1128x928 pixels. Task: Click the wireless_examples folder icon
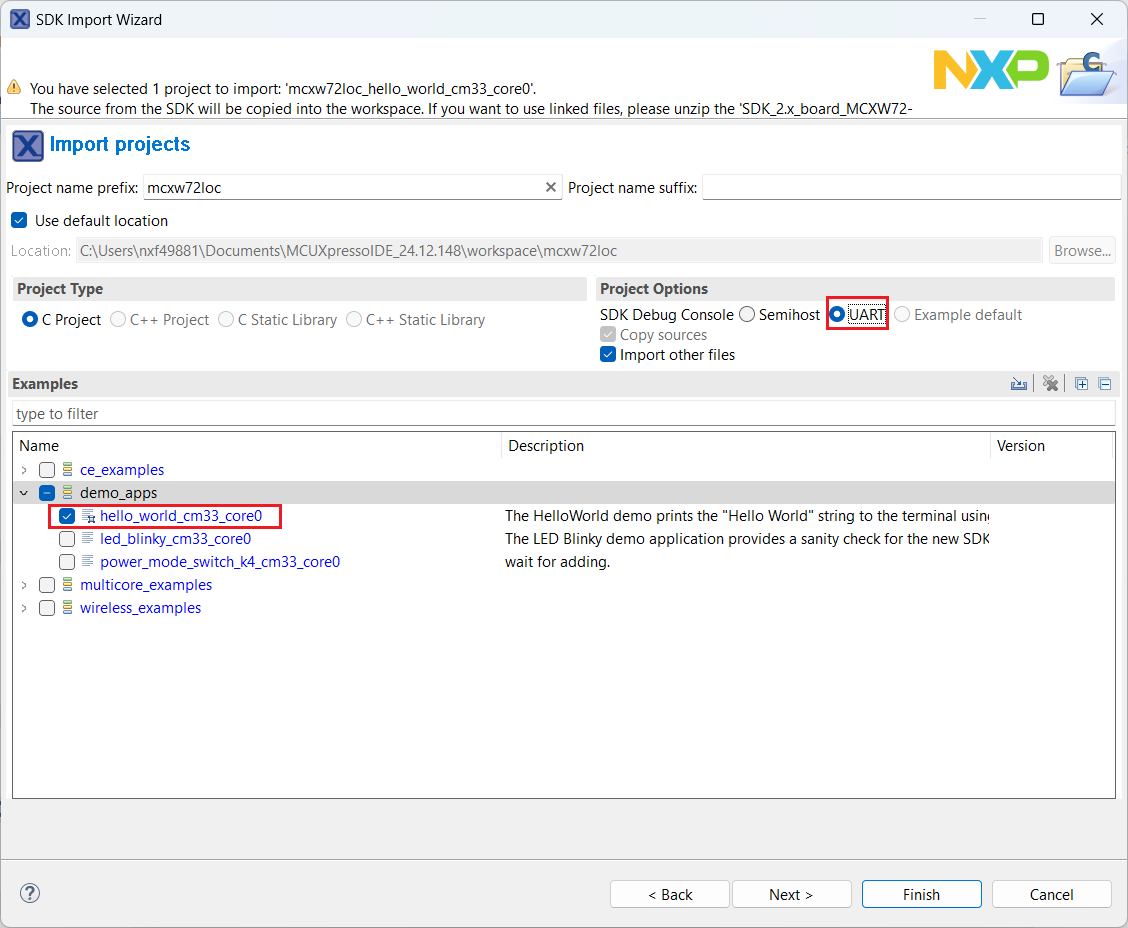(68, 608)
